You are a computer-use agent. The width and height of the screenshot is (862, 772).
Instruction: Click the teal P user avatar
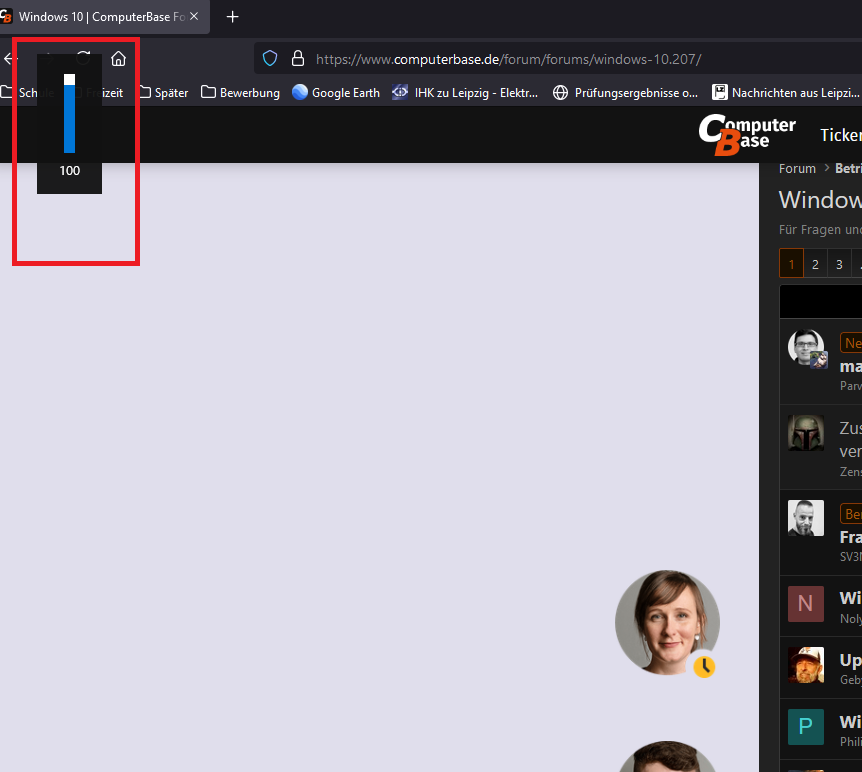click(x=806, y=727)
